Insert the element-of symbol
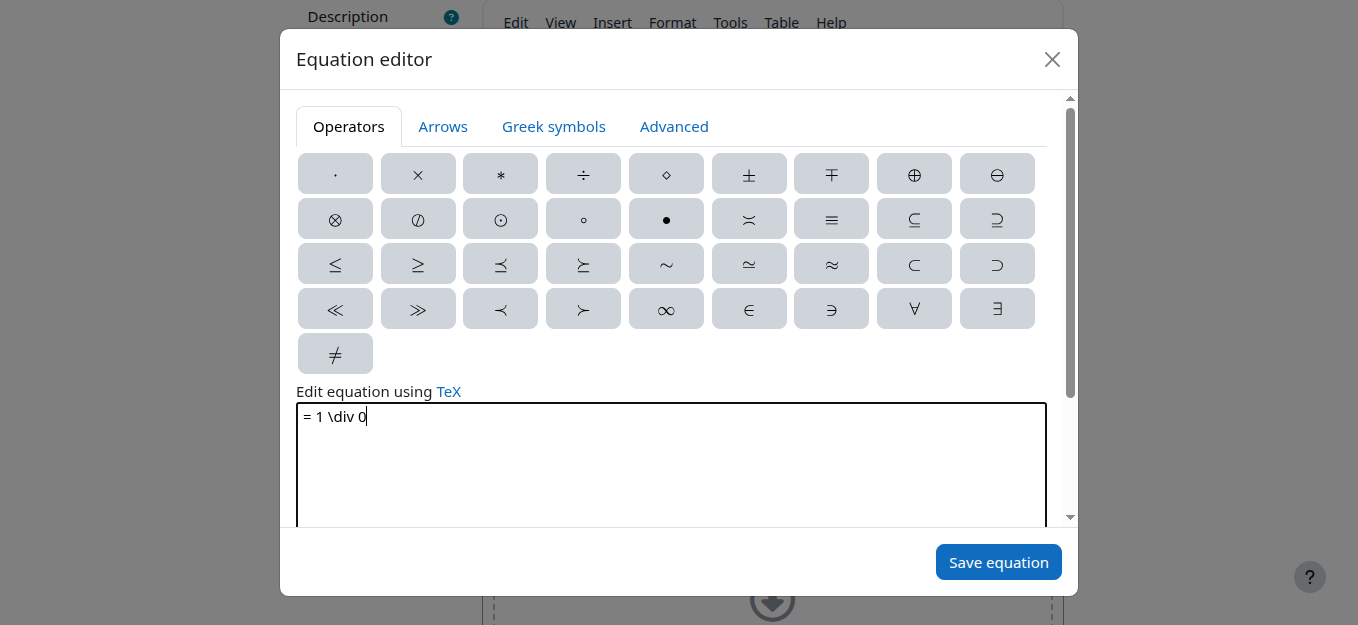The height and width of the screenshot is (625, 1358). (x=749, y=309)
